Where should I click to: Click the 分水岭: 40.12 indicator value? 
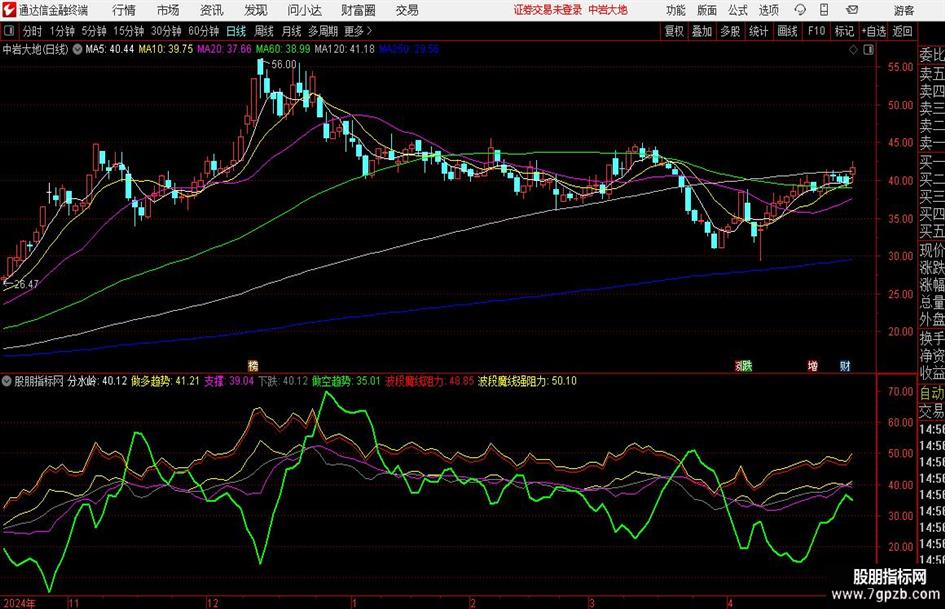[x=97, y=381]
